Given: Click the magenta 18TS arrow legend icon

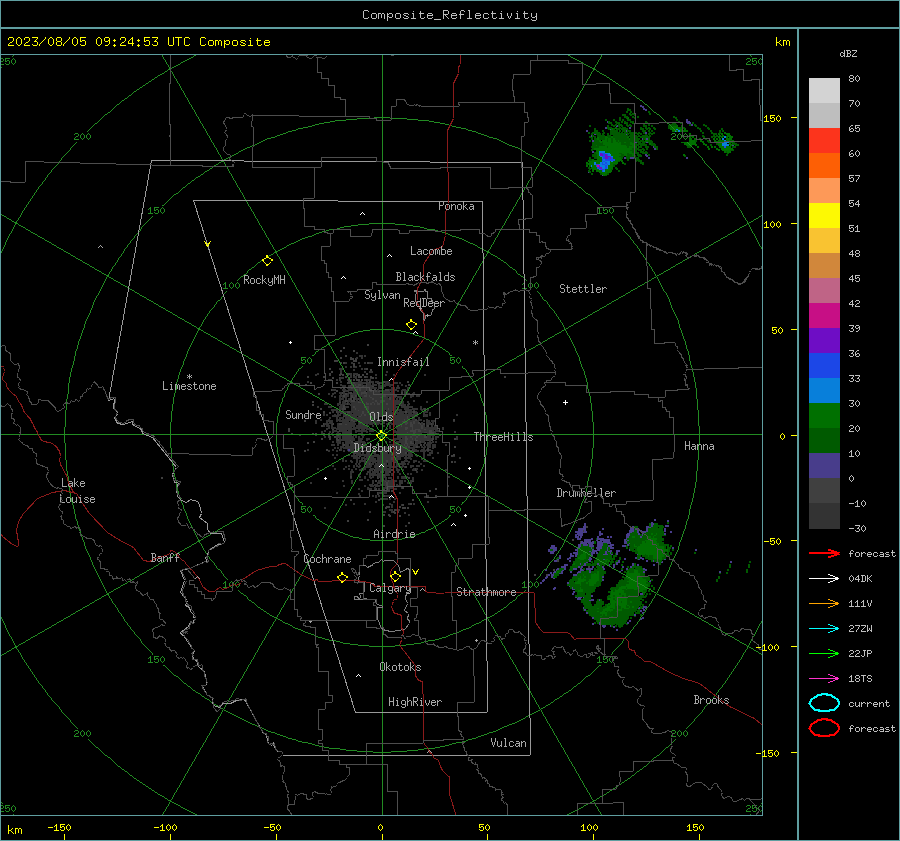Looking at the screenshot, I should [824, 679].
